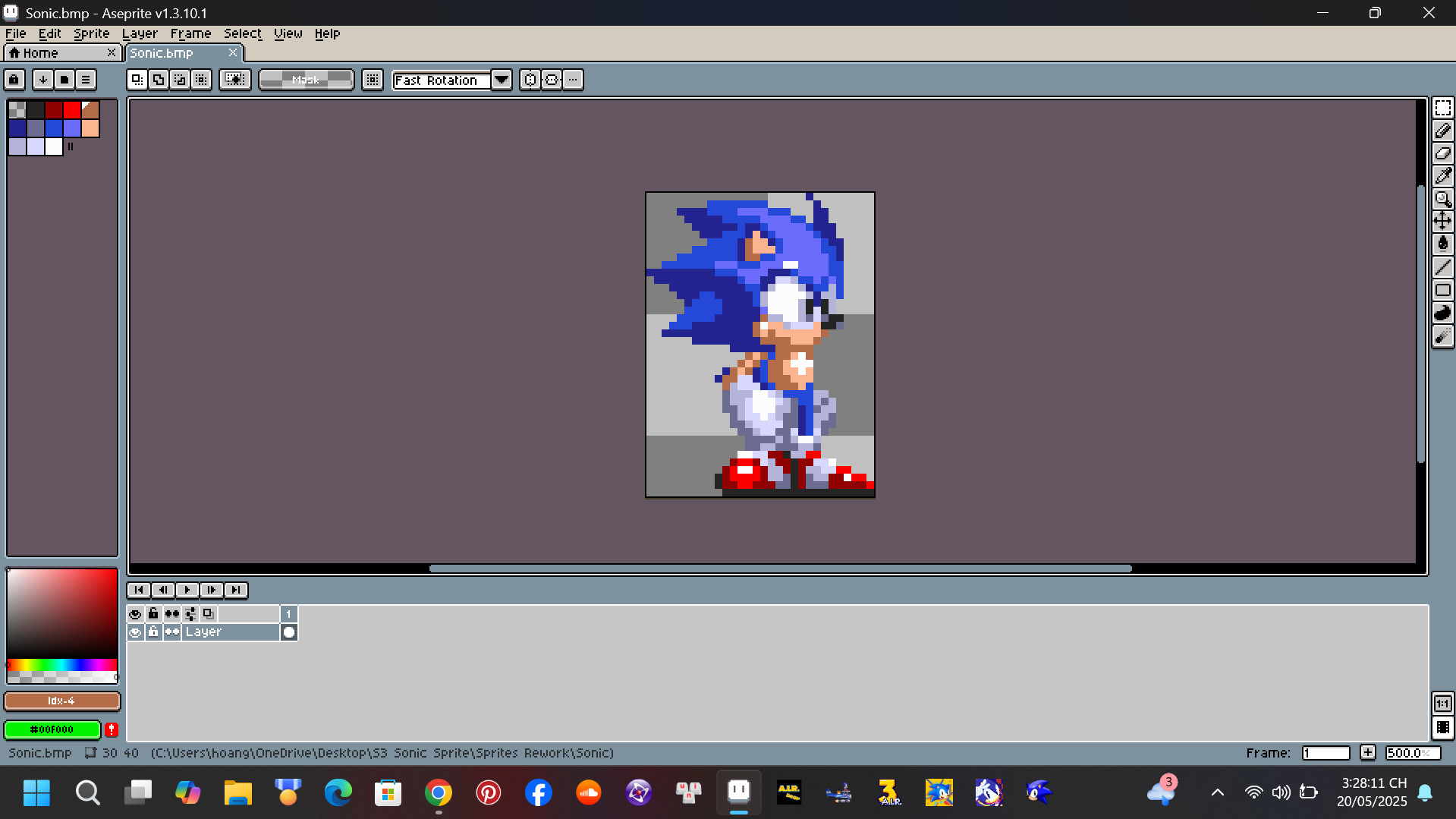Lock the Layer named Layer
Image resolution: width=1456 pixels, height=819 pixels.
[x=154, y=632]
